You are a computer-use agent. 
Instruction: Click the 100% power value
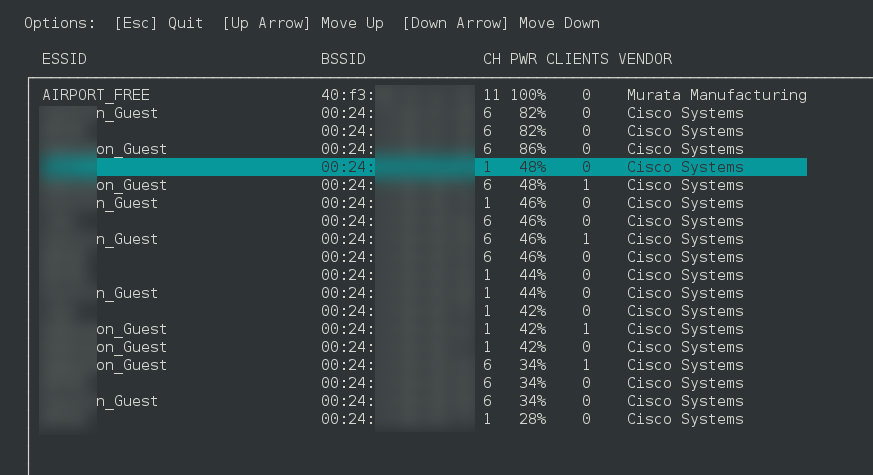[x=528, y=95]
